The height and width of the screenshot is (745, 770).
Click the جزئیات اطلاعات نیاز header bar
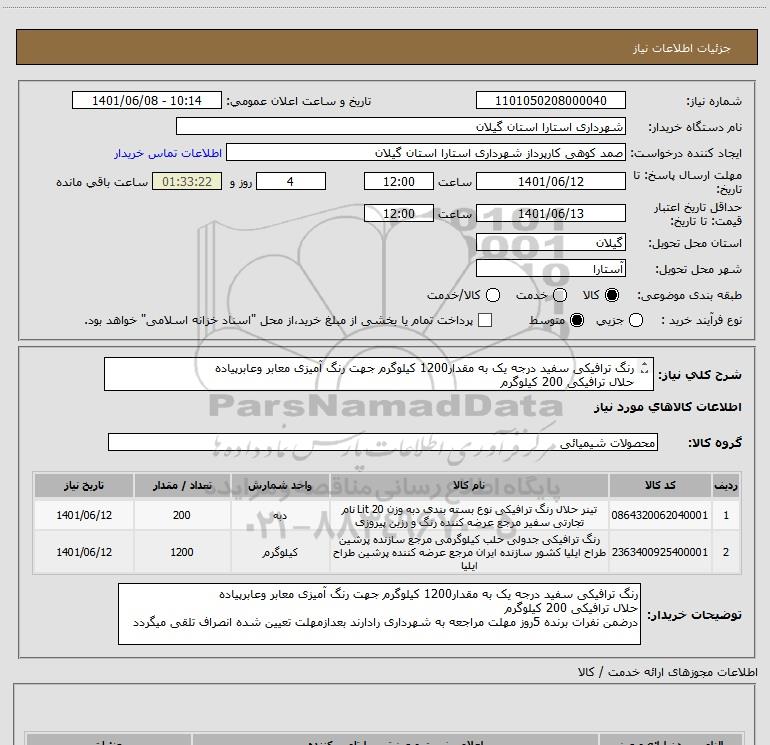[386, 48]
